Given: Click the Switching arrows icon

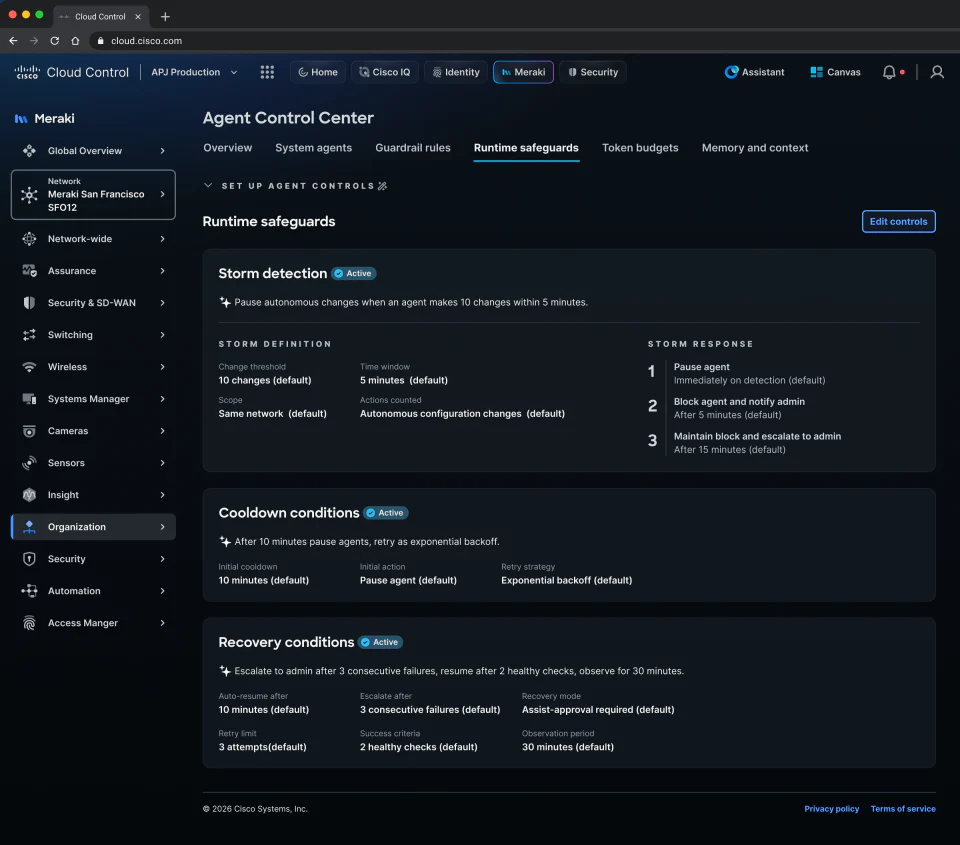Looking at the screenshot, I should (29, 335).
